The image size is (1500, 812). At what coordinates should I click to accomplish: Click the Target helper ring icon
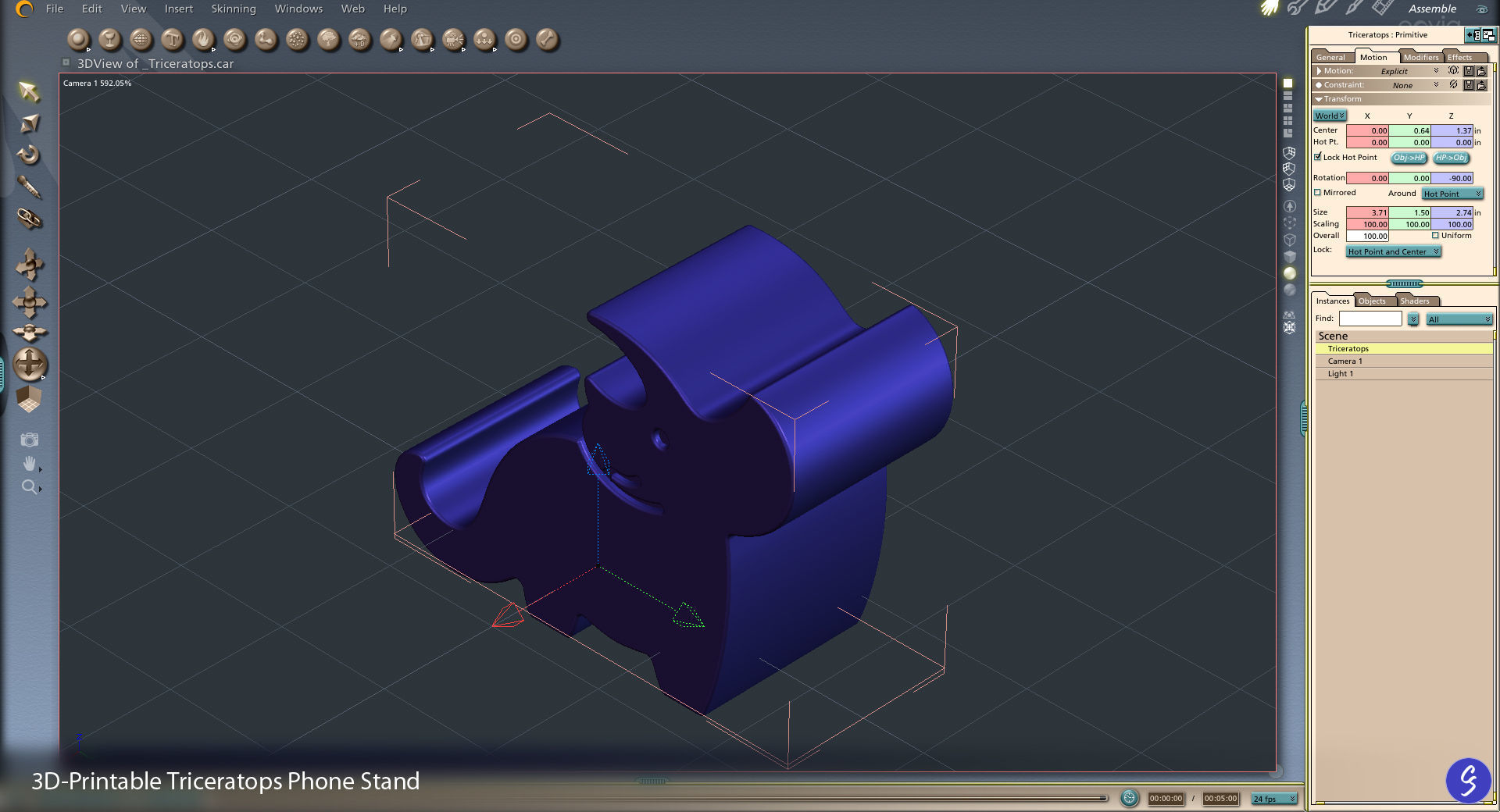516,39
